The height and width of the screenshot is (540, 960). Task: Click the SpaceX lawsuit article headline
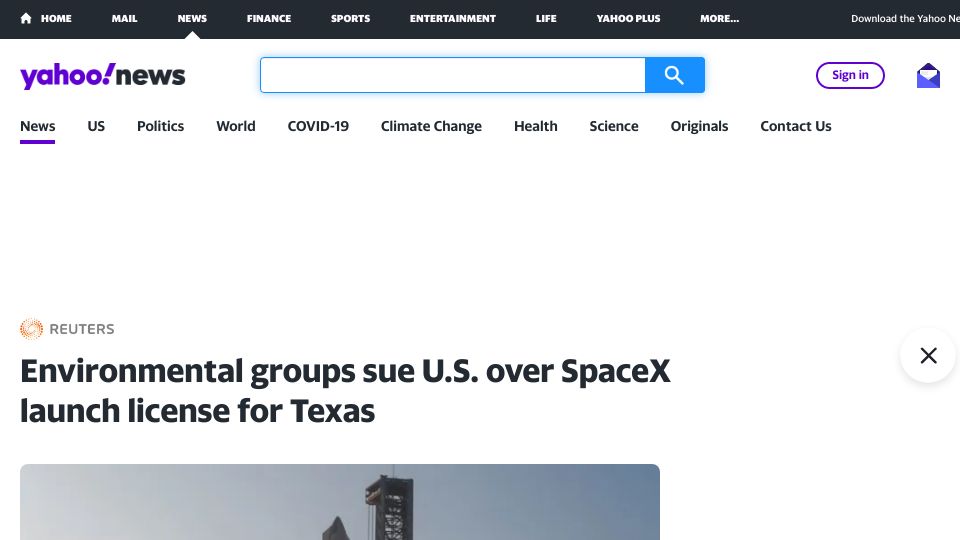pos(345,391)
